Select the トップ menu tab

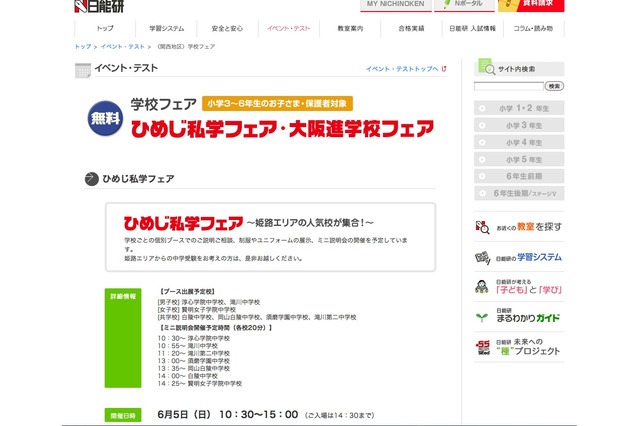point(105,28)
